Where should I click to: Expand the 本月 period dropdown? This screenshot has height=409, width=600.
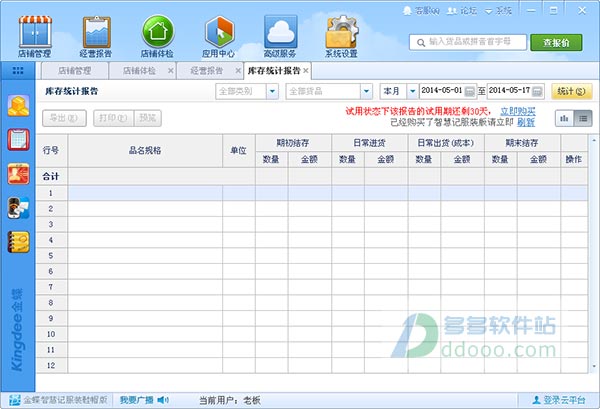[412, 91]
